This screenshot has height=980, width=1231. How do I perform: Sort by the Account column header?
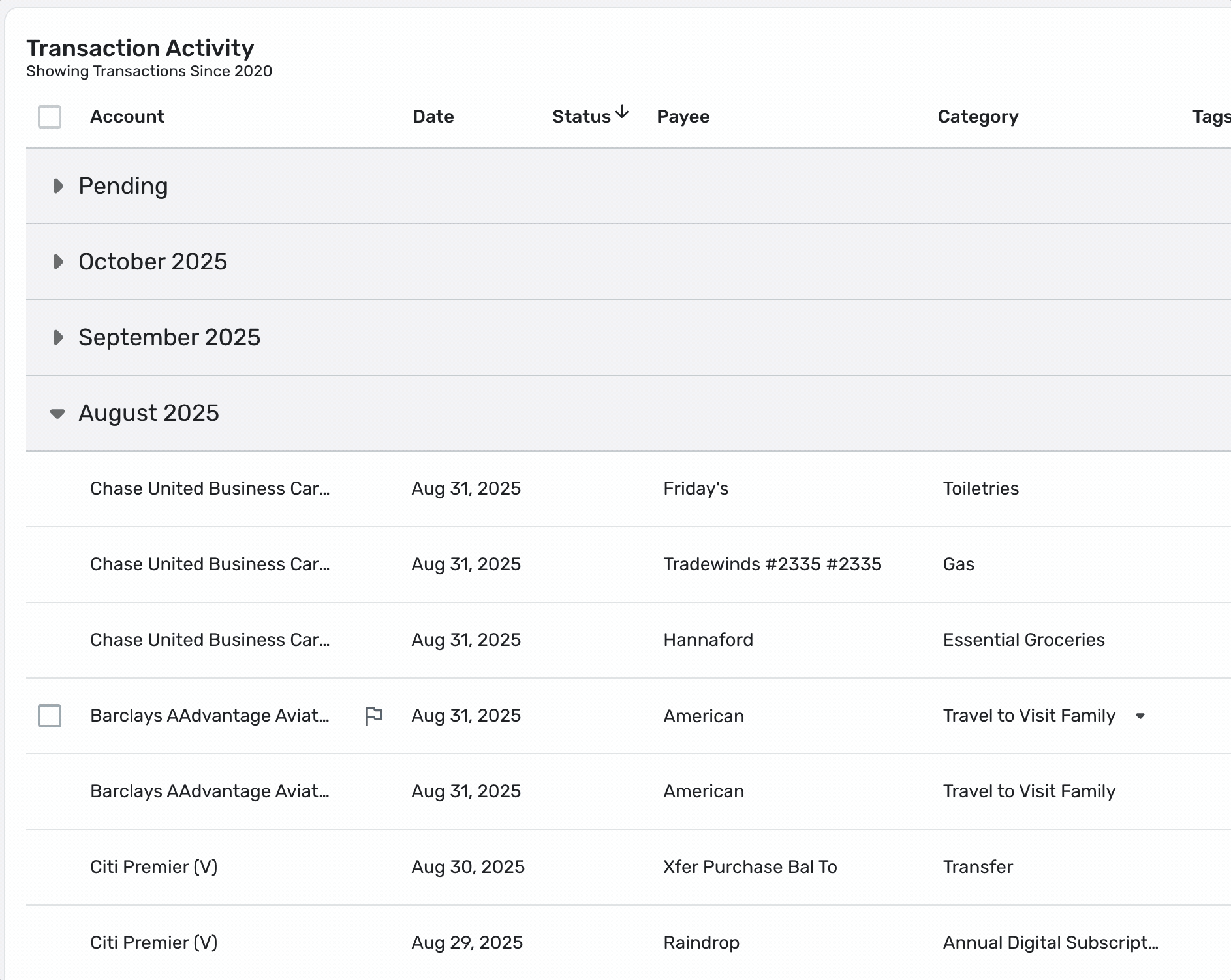coord(127,117)
